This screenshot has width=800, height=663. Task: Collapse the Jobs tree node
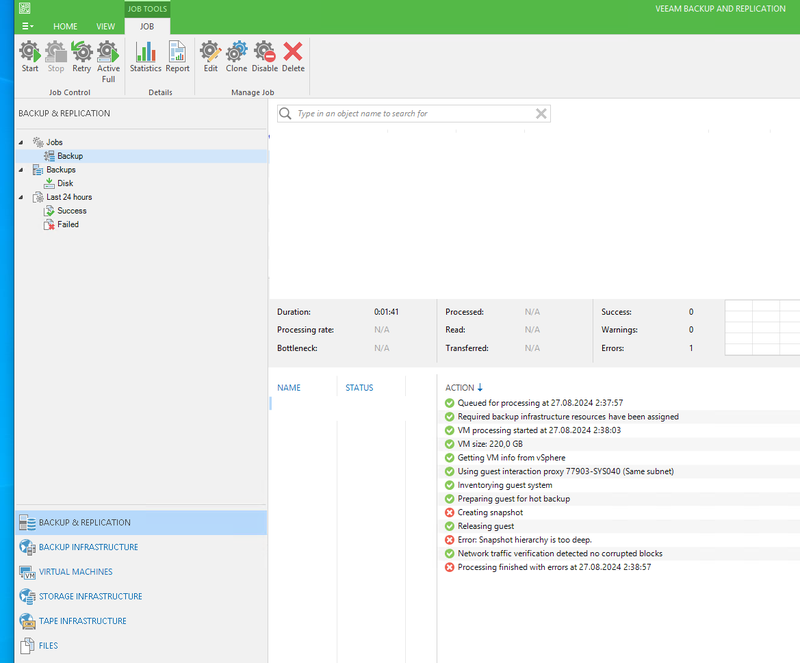22,143
